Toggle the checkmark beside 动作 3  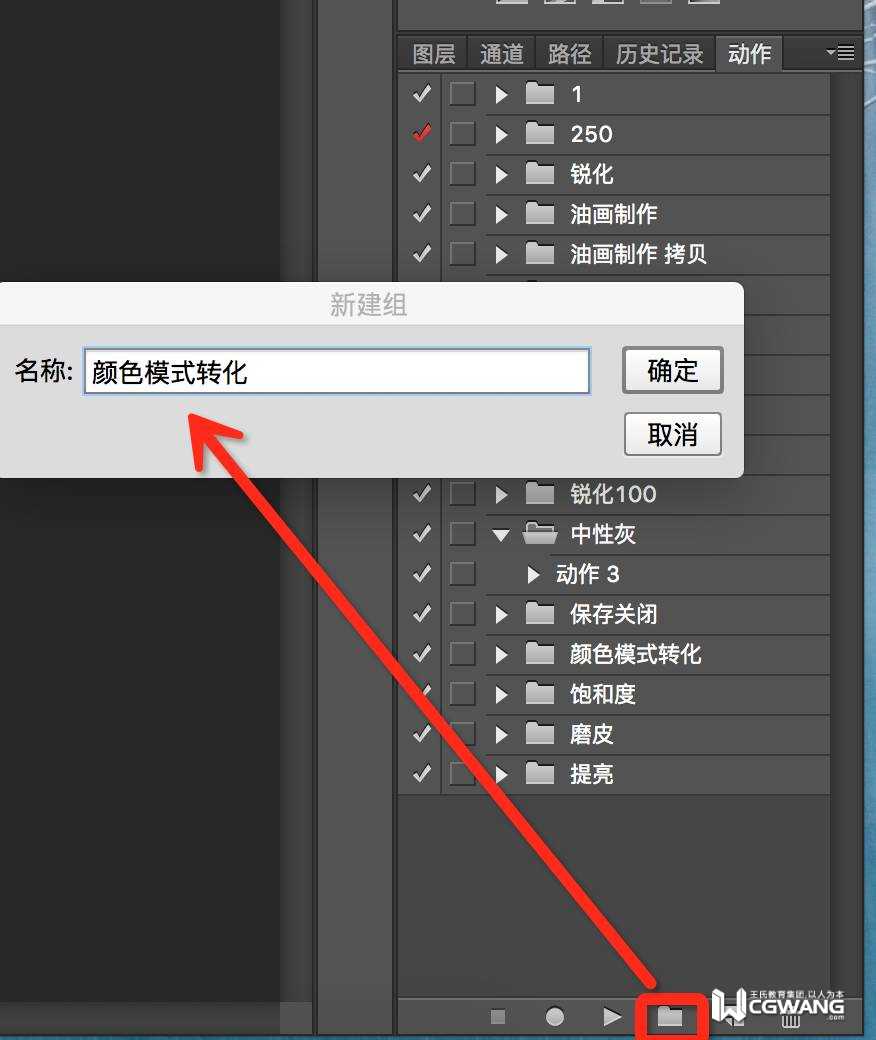point(422,574)
